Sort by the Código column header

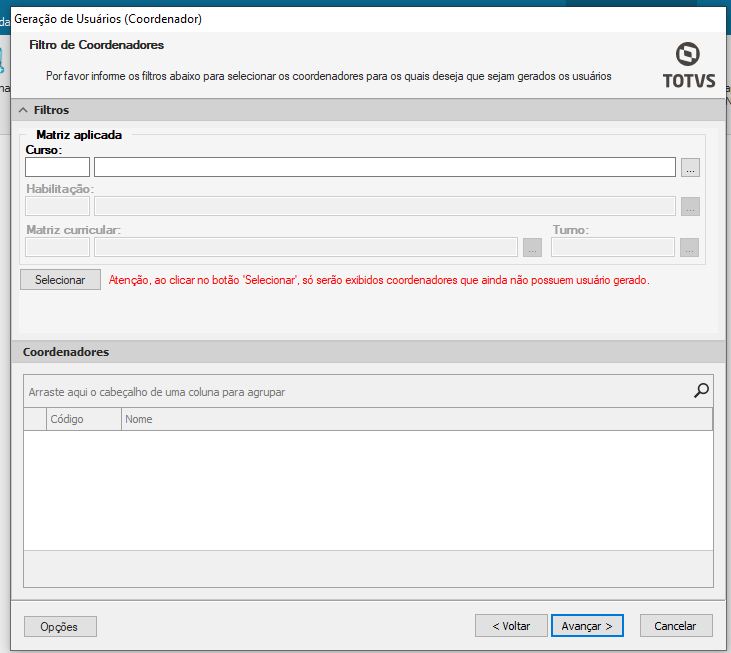click(x=84, y=419)
